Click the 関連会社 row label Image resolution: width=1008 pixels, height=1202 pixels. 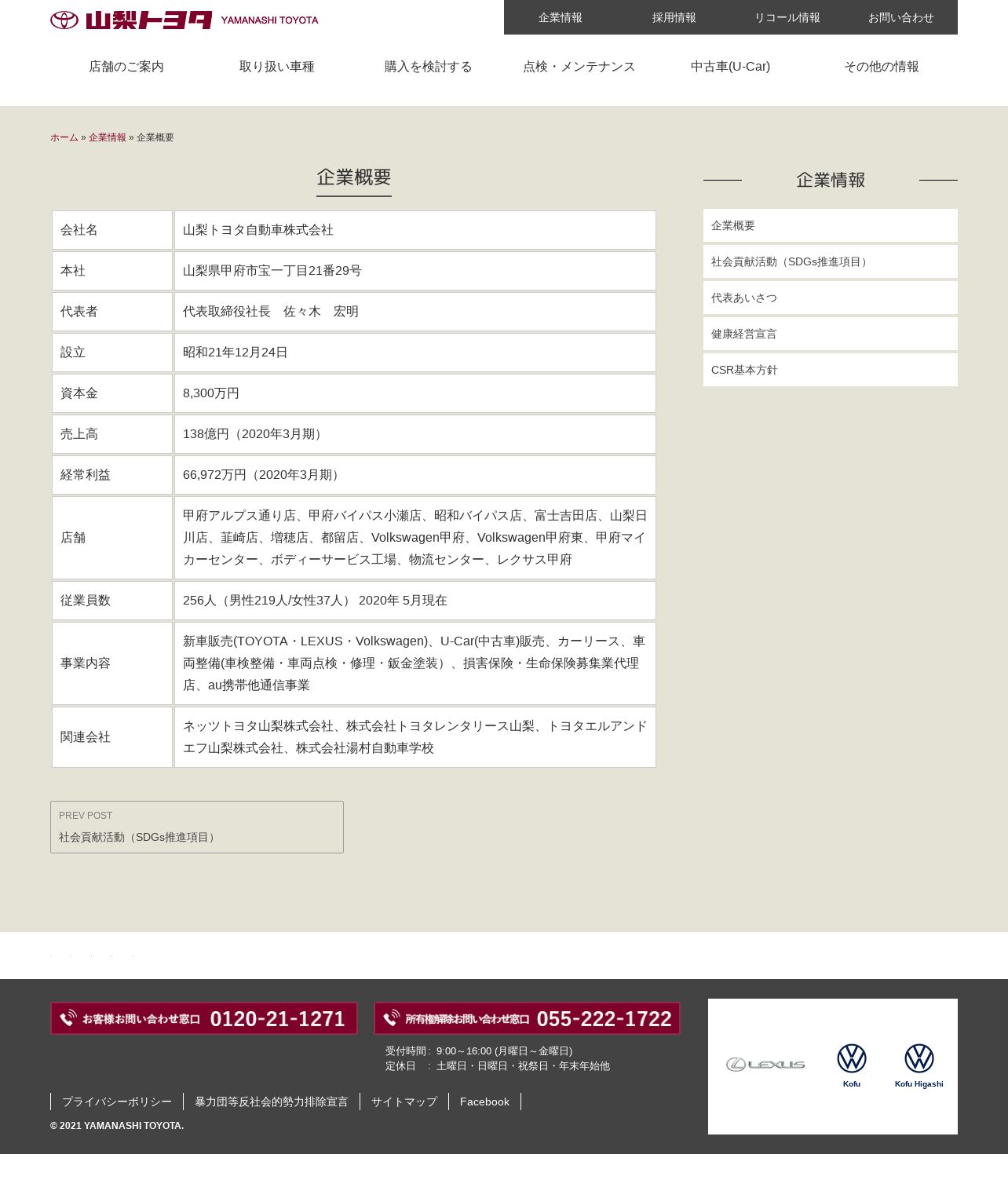tap(112, 737)
